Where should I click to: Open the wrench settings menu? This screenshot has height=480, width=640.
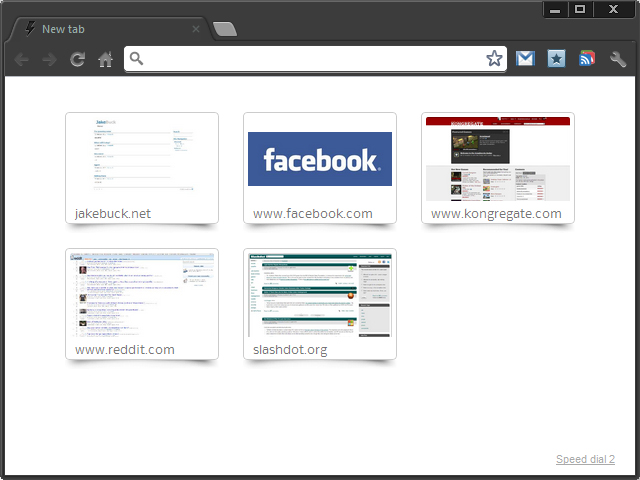(x=618, y=59)
